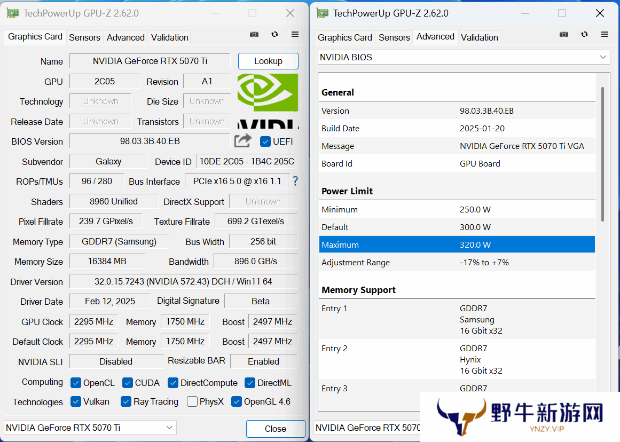Toggle the OpenCL checkbox
The image size is (620, 442).
tap(76, 383)
